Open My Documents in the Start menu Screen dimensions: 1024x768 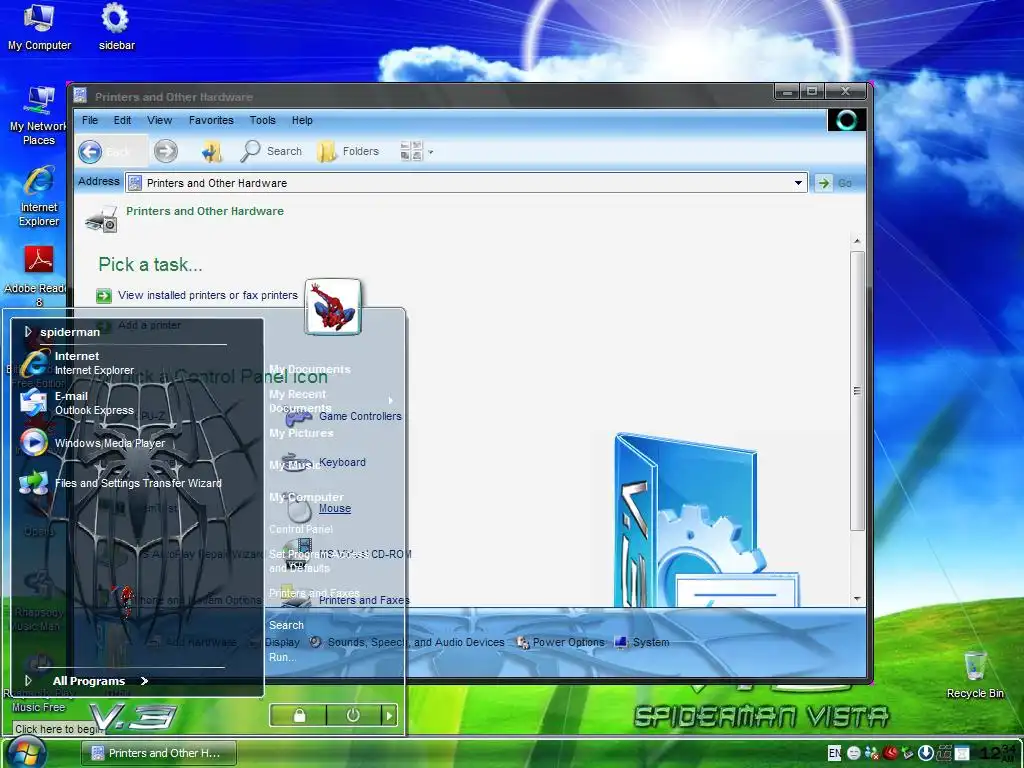pyautogui.click(x=310, y=369)
